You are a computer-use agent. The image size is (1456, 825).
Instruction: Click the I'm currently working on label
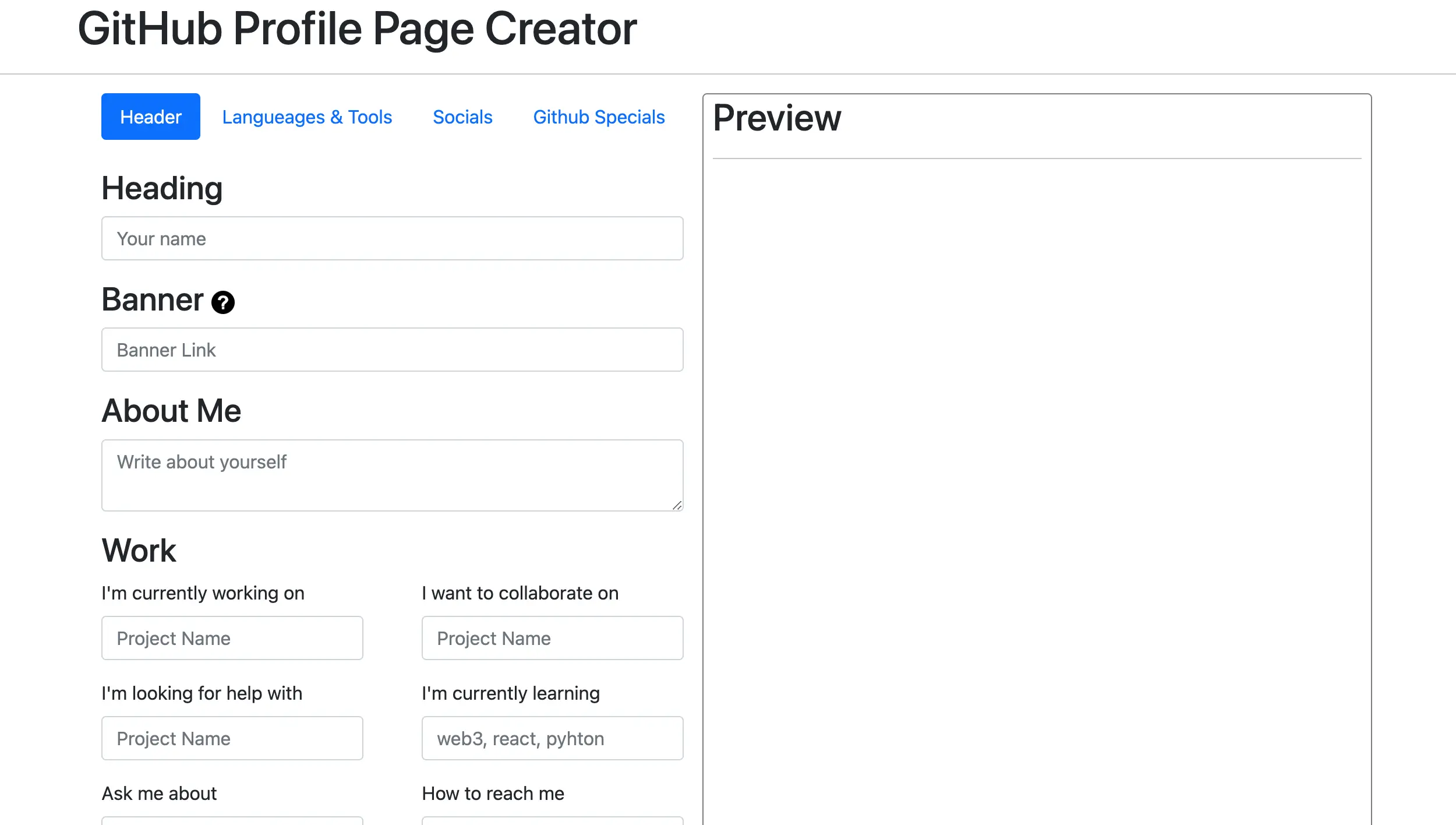(x=203, y=593)
